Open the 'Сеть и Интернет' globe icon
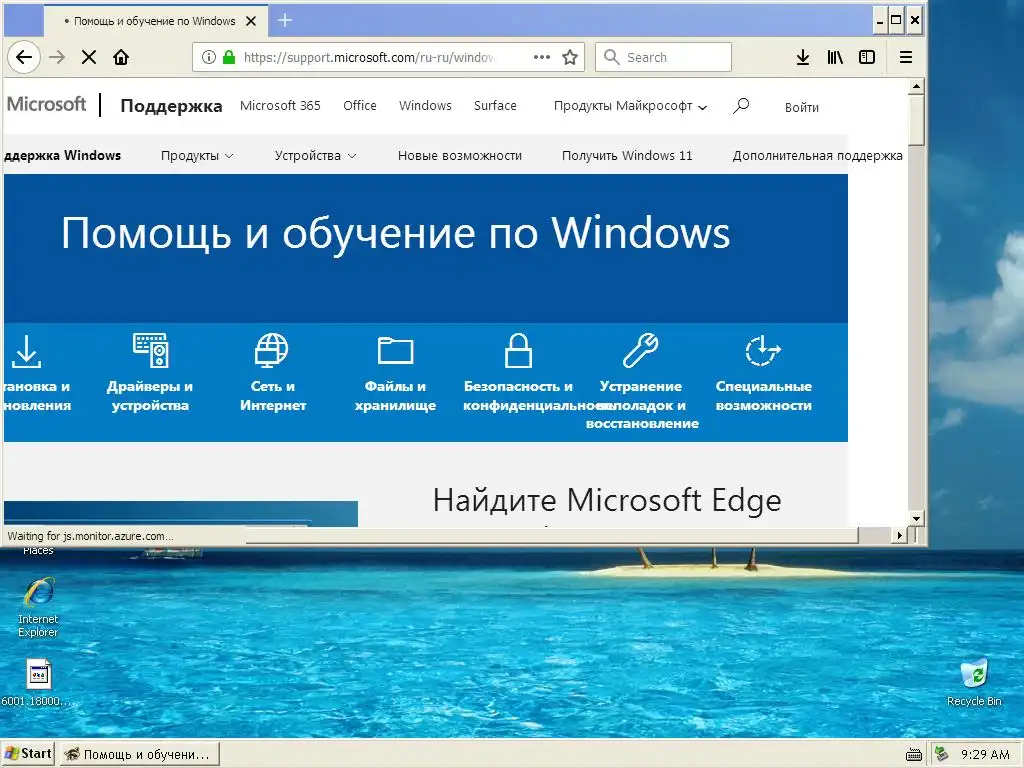The image size is (1024, 768). click(272, 350)
